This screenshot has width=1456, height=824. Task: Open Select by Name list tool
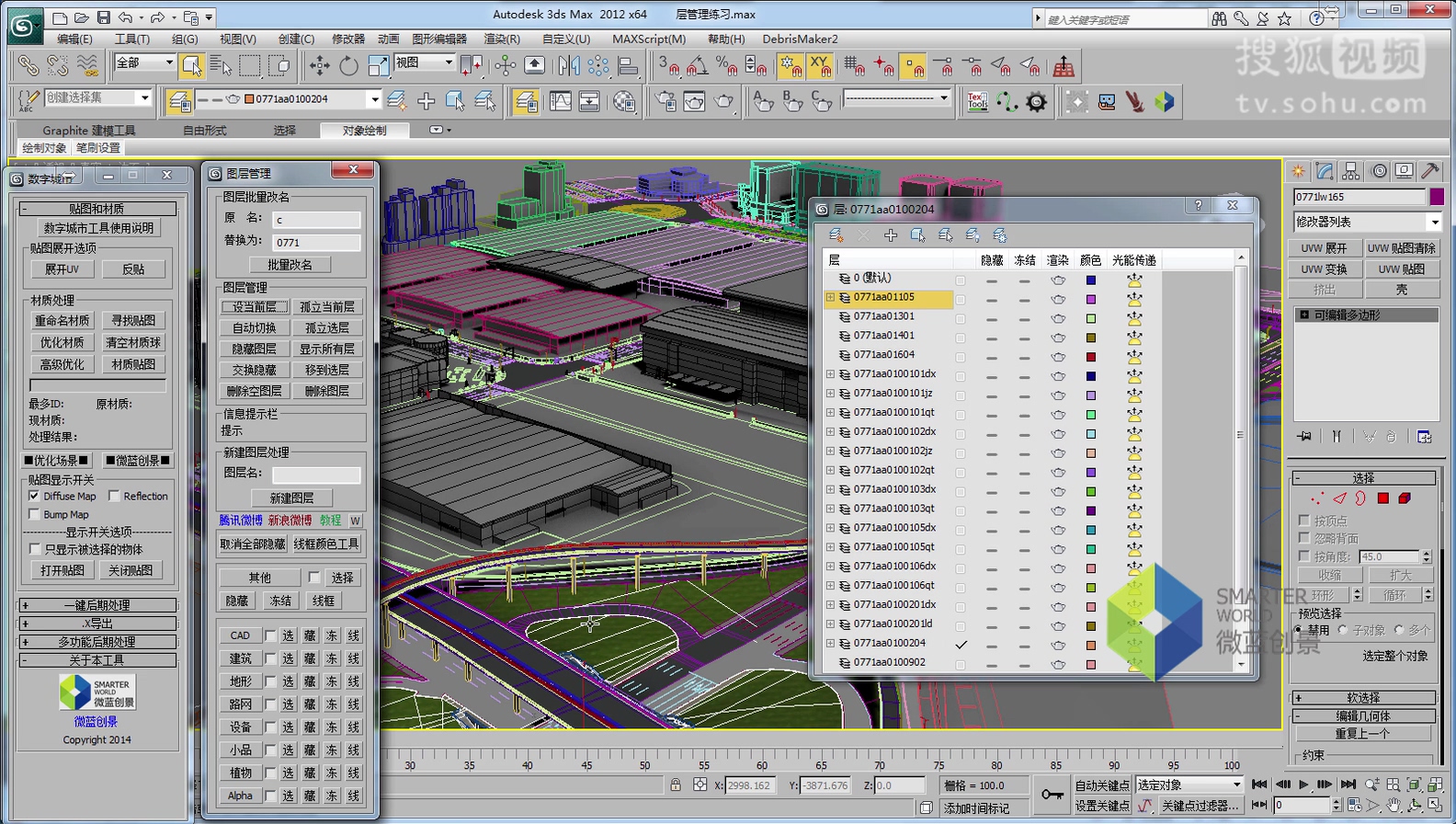pos(221,65)
